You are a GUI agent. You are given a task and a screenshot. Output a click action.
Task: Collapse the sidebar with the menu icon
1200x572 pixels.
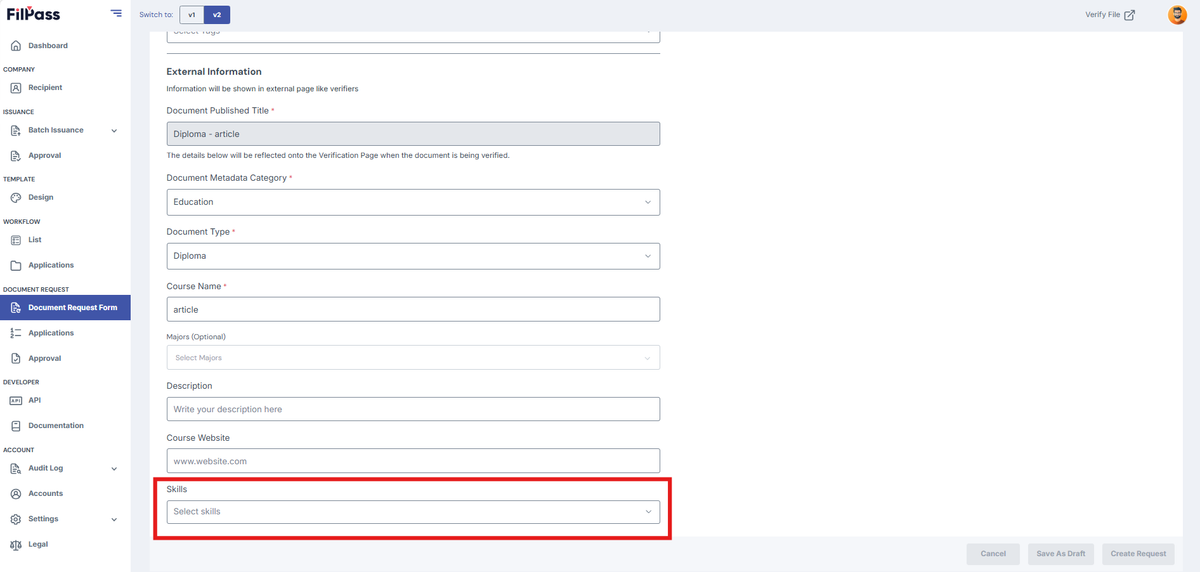(x=116, y=14)
